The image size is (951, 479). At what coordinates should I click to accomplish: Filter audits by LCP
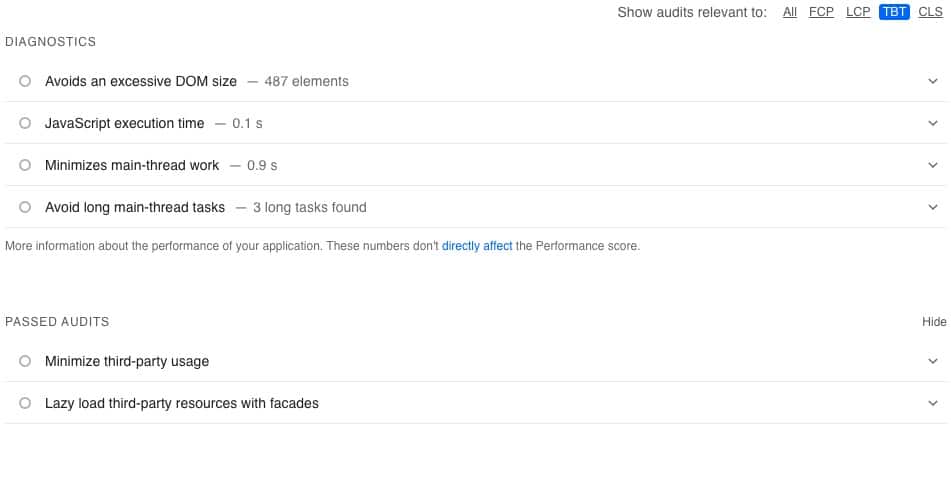click(858, 12)
